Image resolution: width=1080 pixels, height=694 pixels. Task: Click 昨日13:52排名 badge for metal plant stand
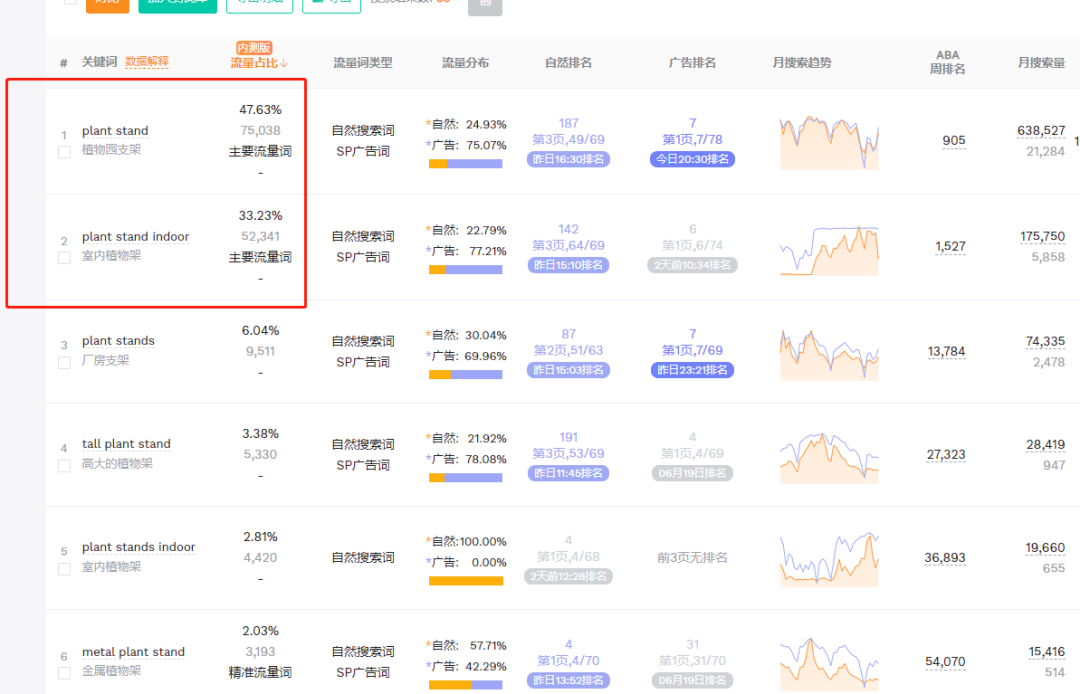point(568,680)
